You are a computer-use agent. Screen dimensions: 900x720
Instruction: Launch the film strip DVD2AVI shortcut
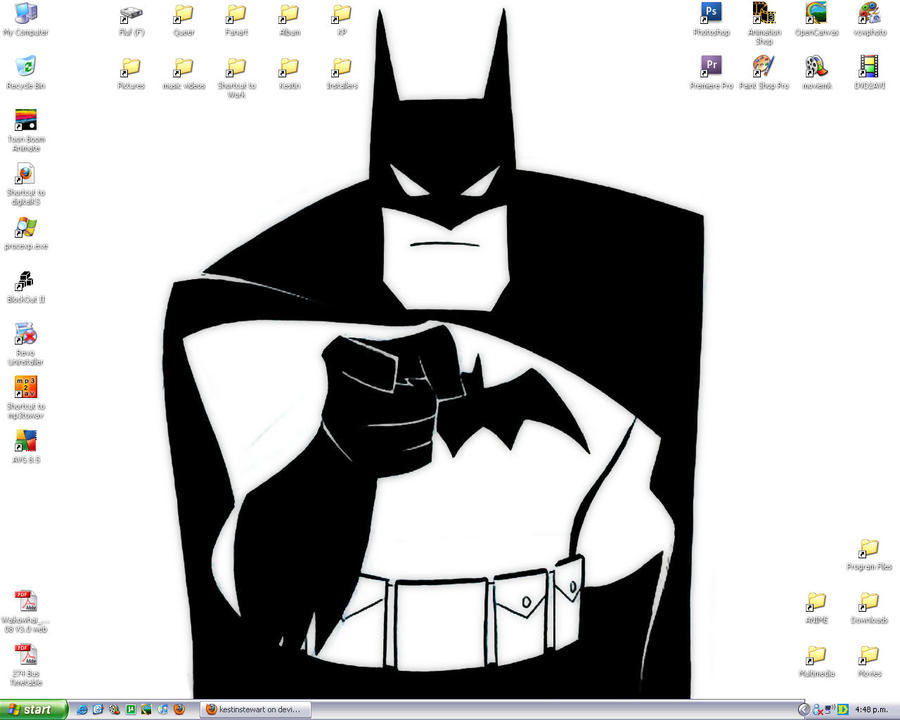click(870, 72)
